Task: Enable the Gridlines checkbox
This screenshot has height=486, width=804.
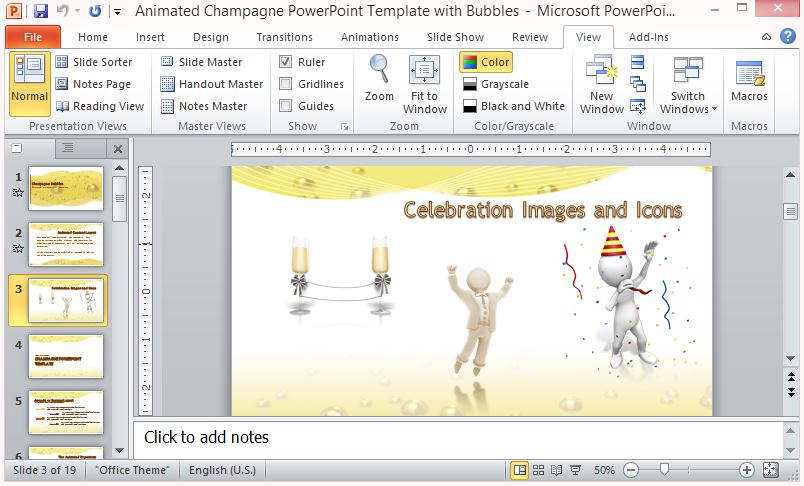Action: click(286, 84)
